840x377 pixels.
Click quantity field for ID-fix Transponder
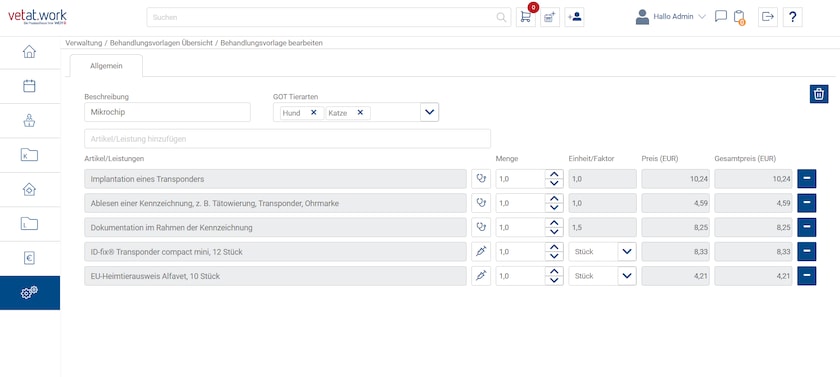521,252
